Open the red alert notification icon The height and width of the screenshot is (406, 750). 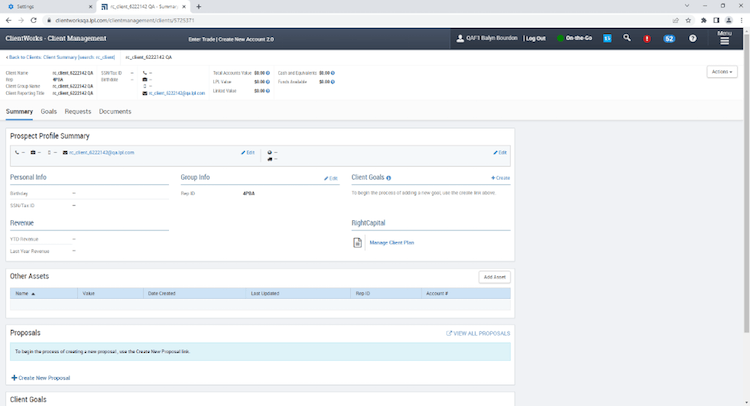[x=647, y=38]
